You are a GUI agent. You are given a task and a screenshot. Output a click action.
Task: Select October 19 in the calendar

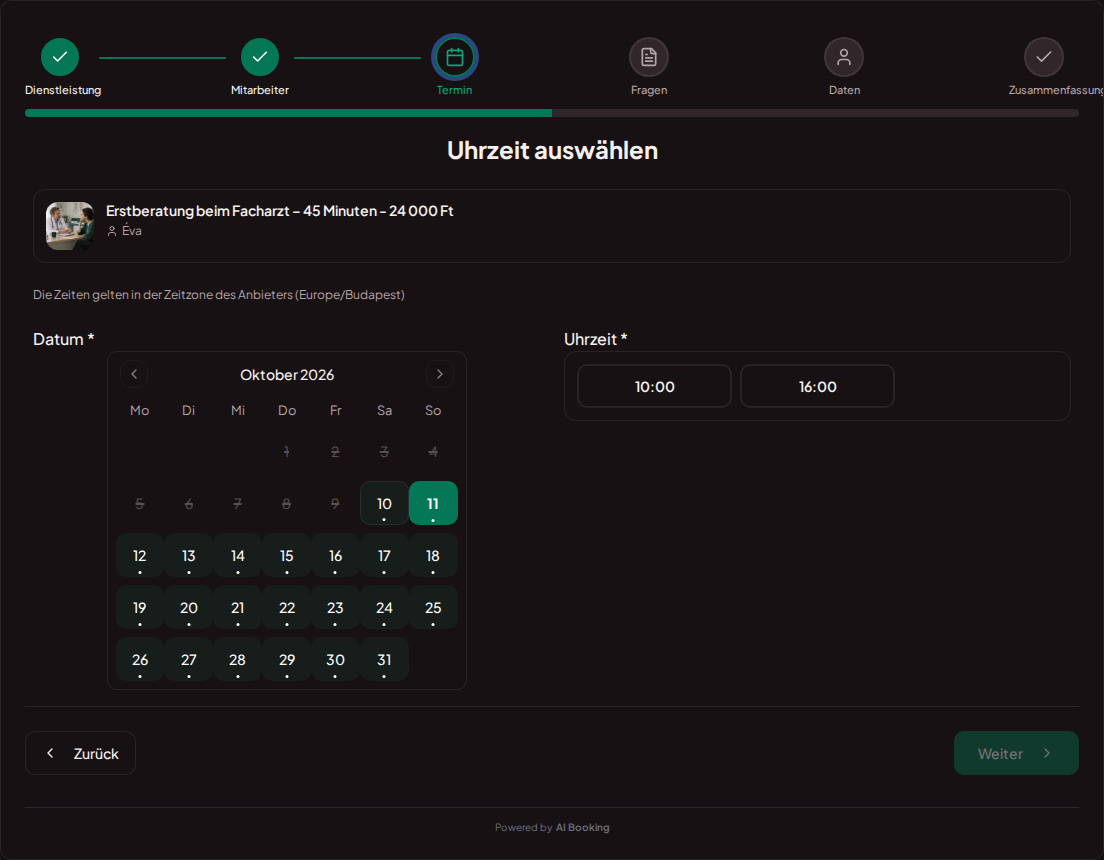[140, 607]
